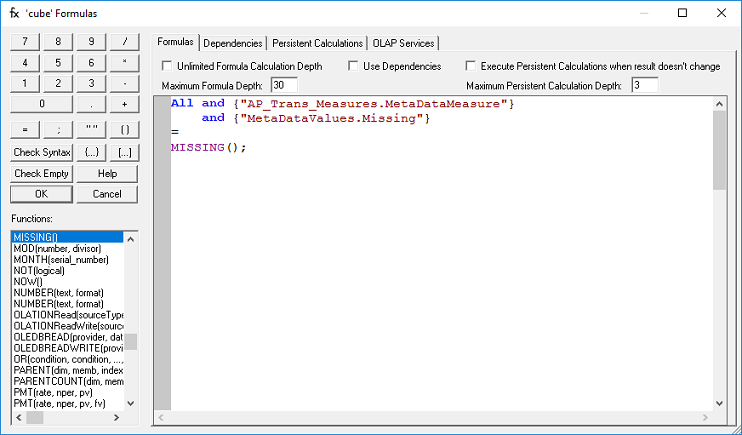
Task: Click the Check Empty button
Action: point(42,173)
